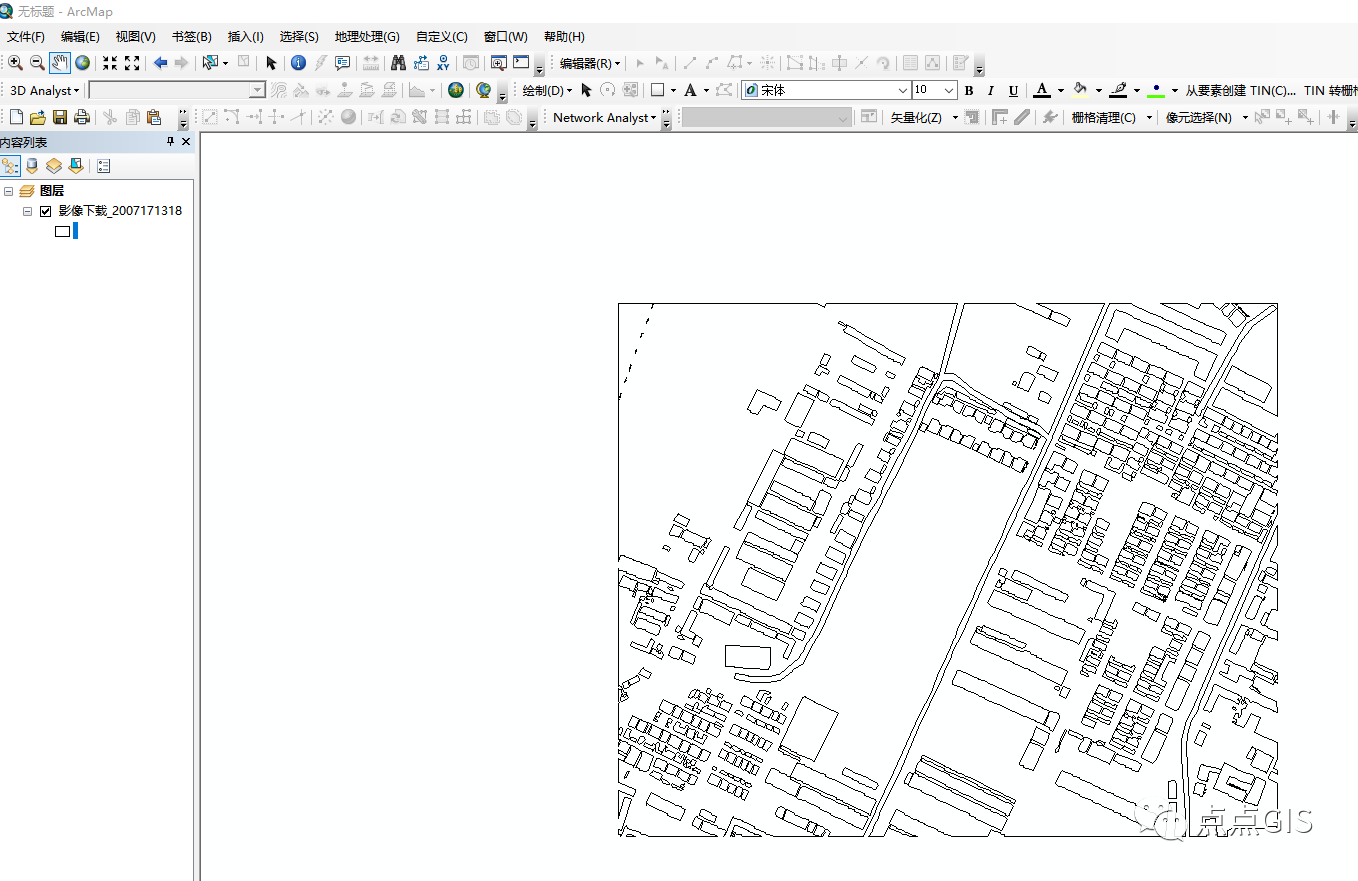1358x881 pixels.
Task: Open the 3D Analyst dropdown menu
Action: click(x=44, y=90)
